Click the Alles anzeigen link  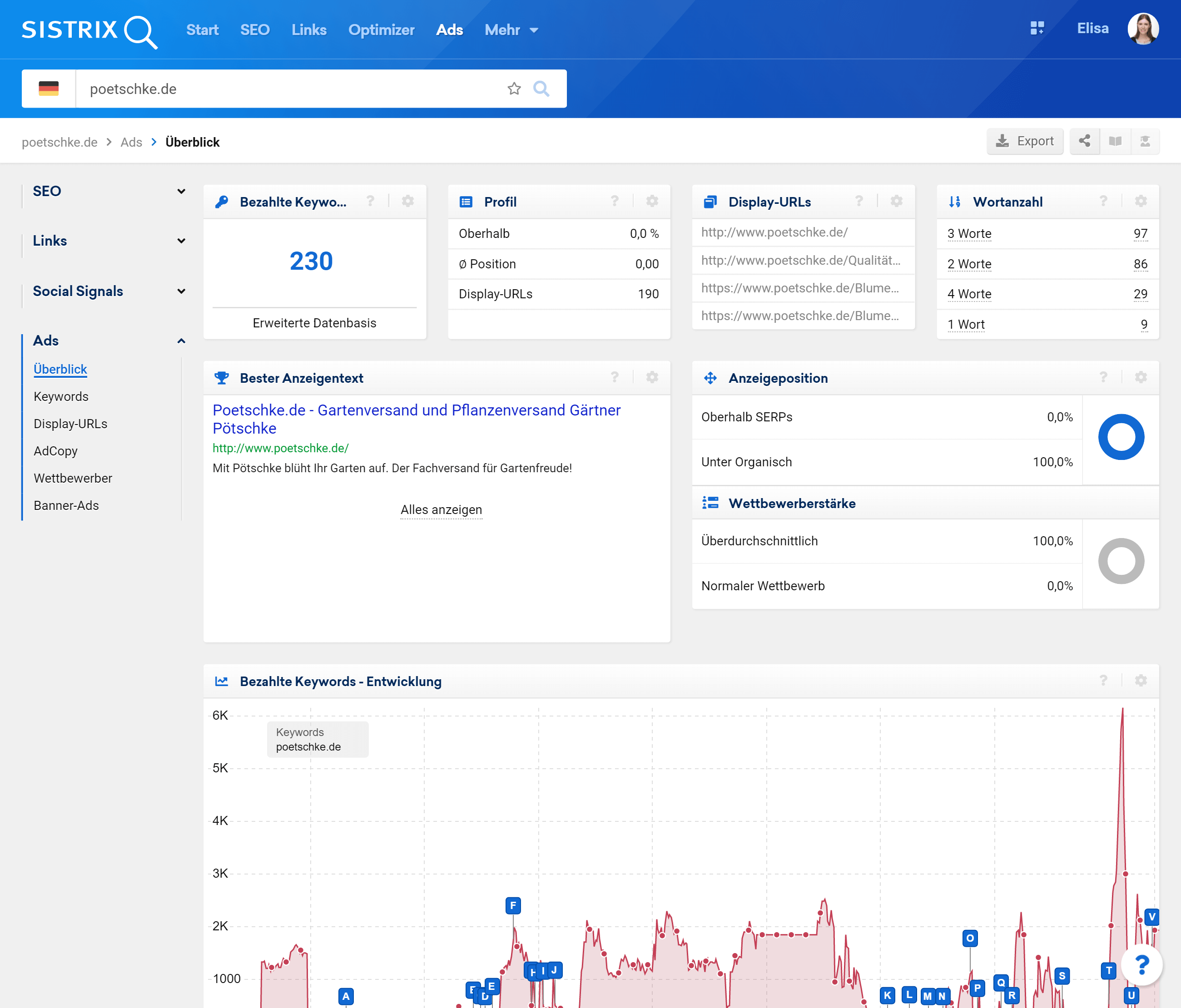click(441, 509)
